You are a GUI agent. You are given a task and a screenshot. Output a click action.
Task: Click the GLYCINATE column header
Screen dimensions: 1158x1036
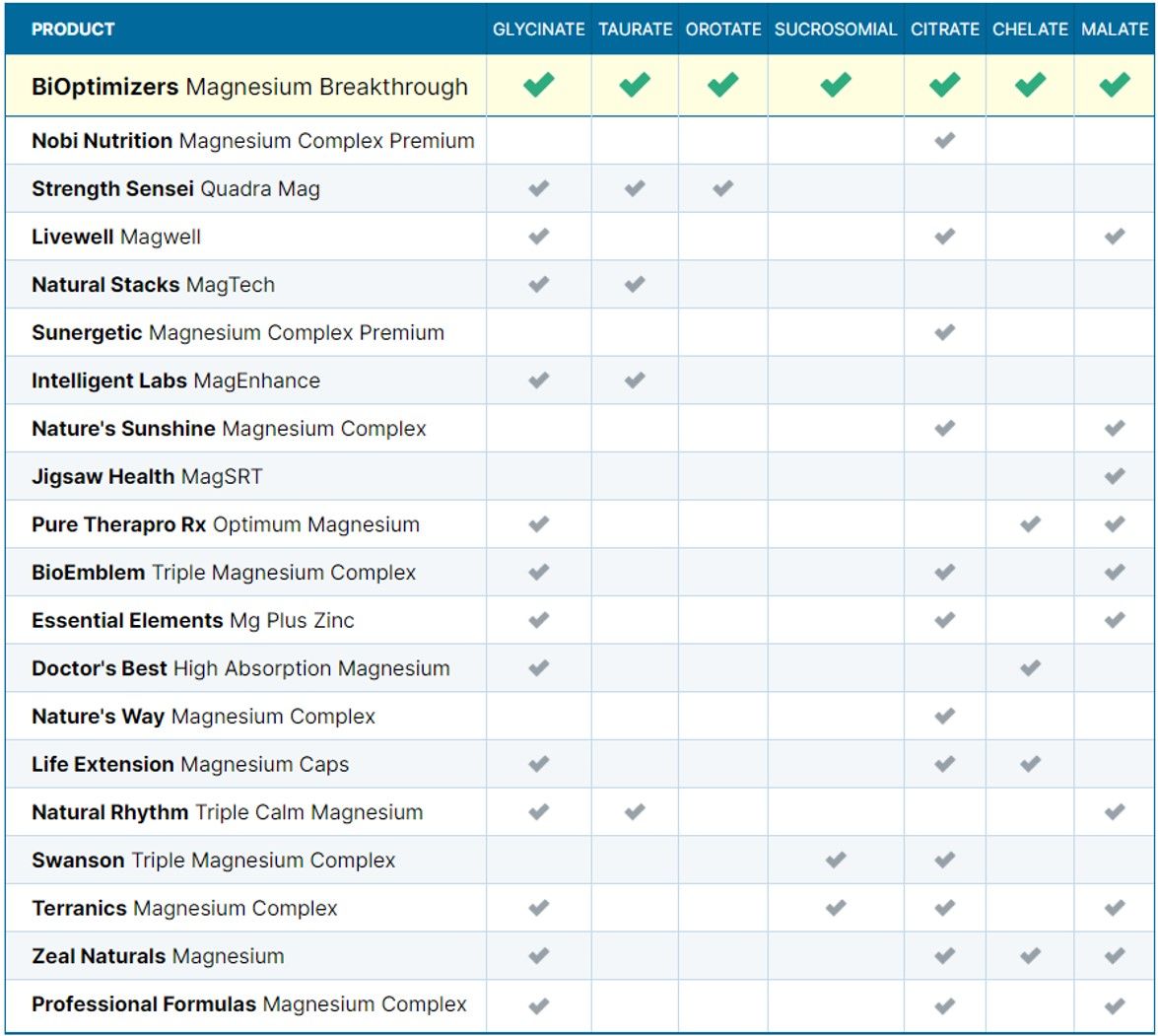538,30
